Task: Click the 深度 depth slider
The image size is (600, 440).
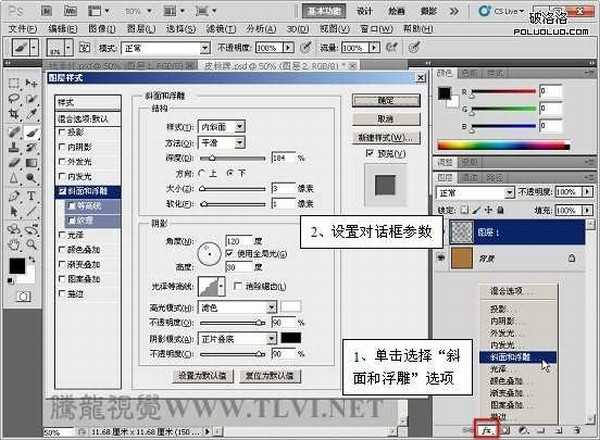Action: pos(232,158)
